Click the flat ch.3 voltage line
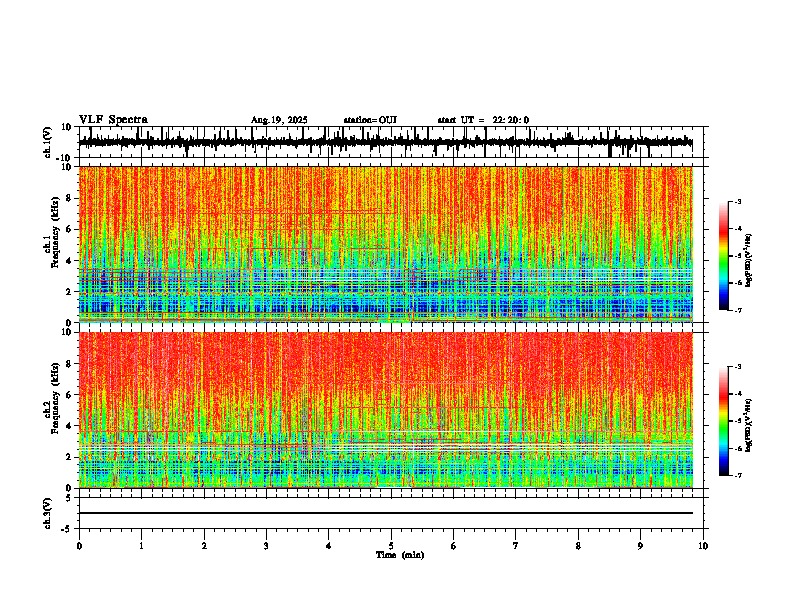 pos(385,513)
